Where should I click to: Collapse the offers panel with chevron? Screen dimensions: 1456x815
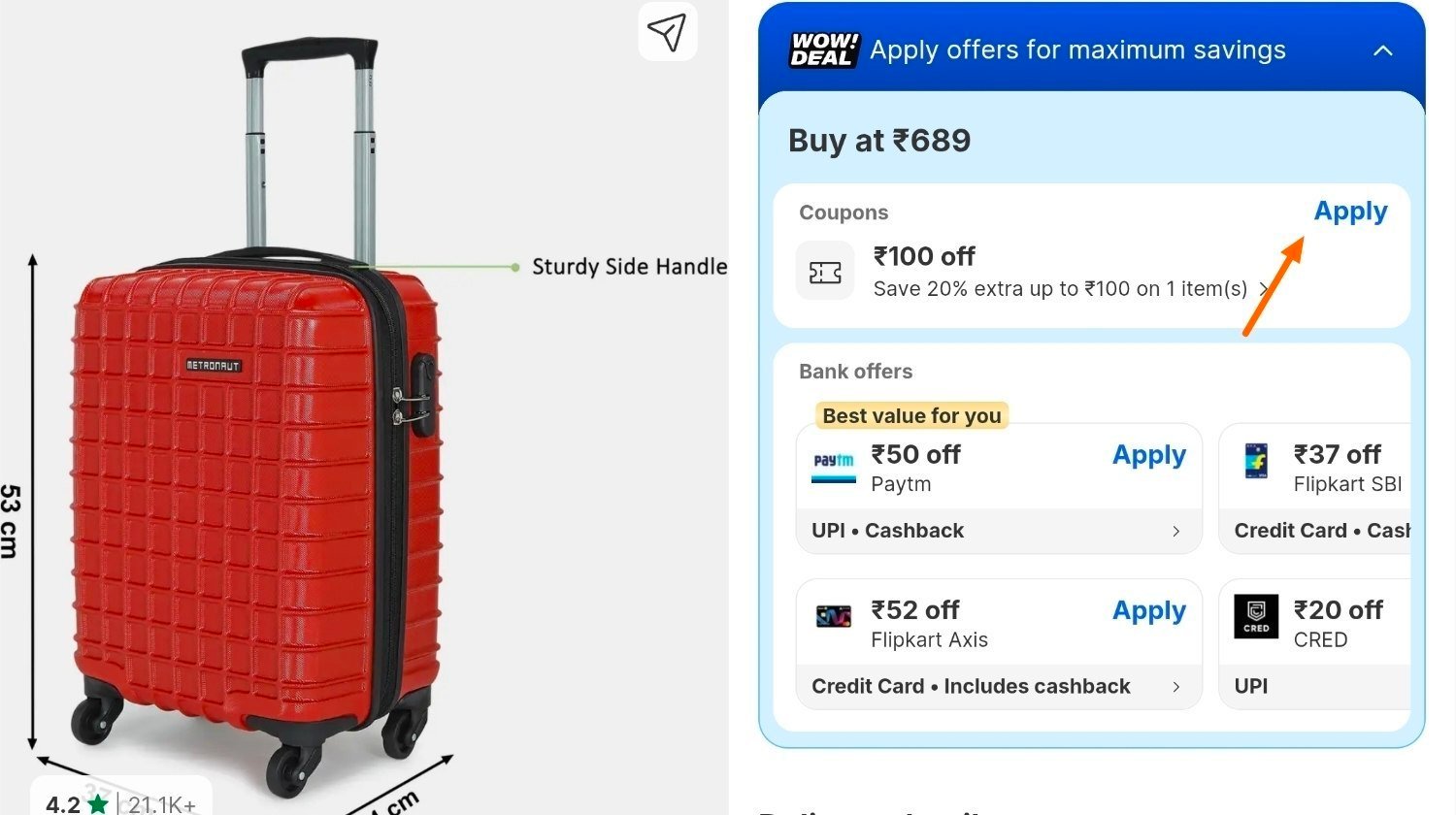[x=1383, y=50]
